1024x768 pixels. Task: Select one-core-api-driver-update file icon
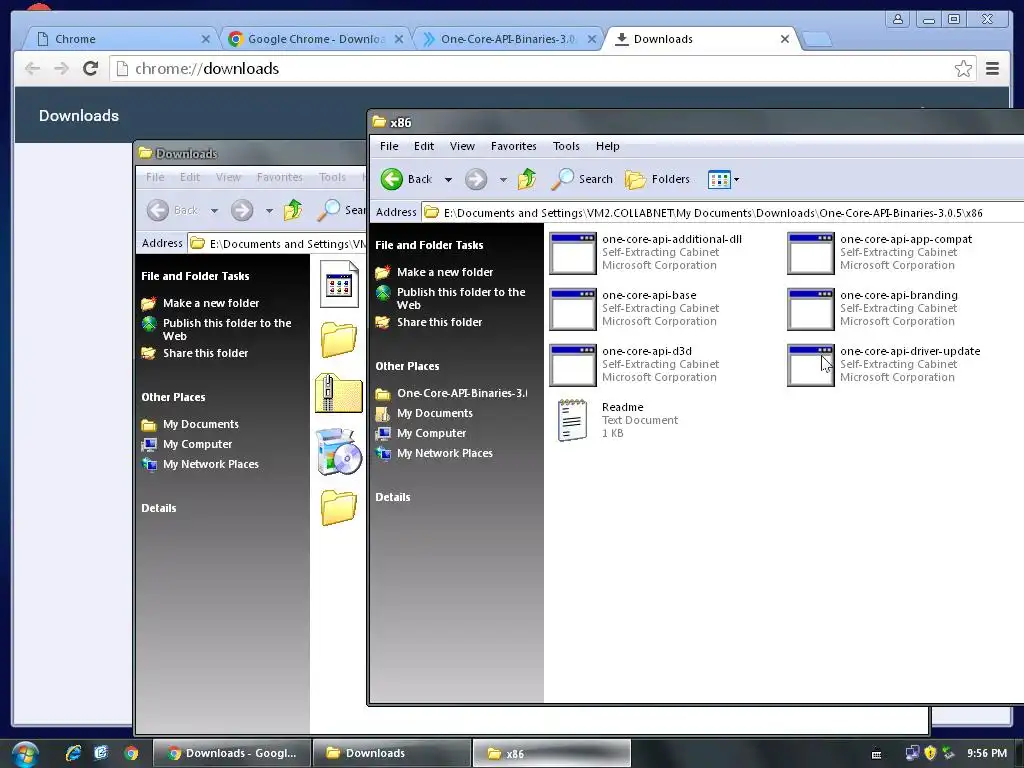point(810,365)
